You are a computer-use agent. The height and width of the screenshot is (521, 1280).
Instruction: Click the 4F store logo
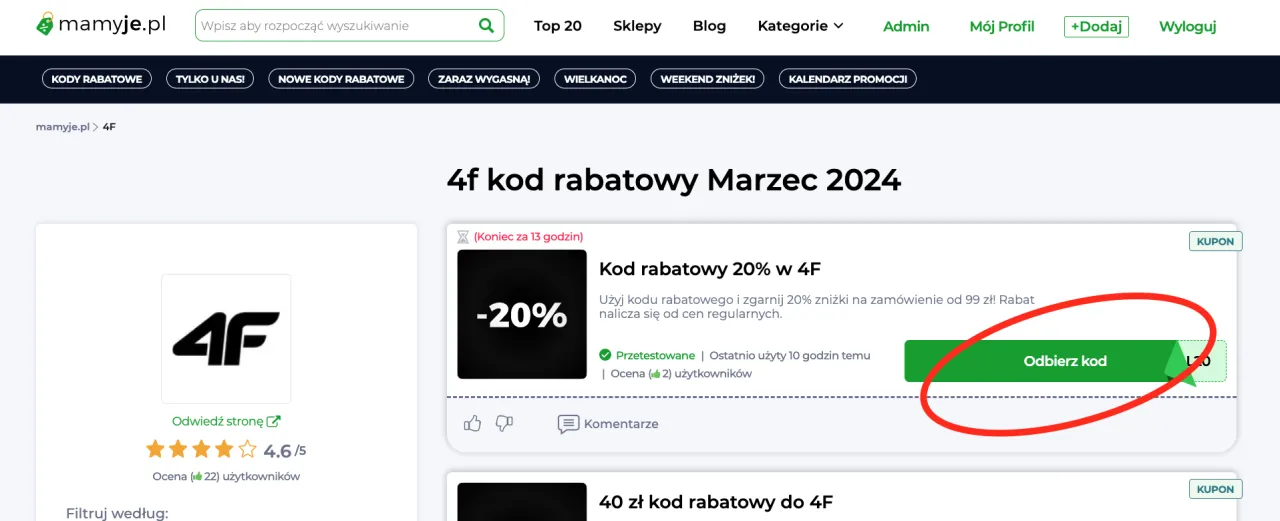(x=226, y=338)
